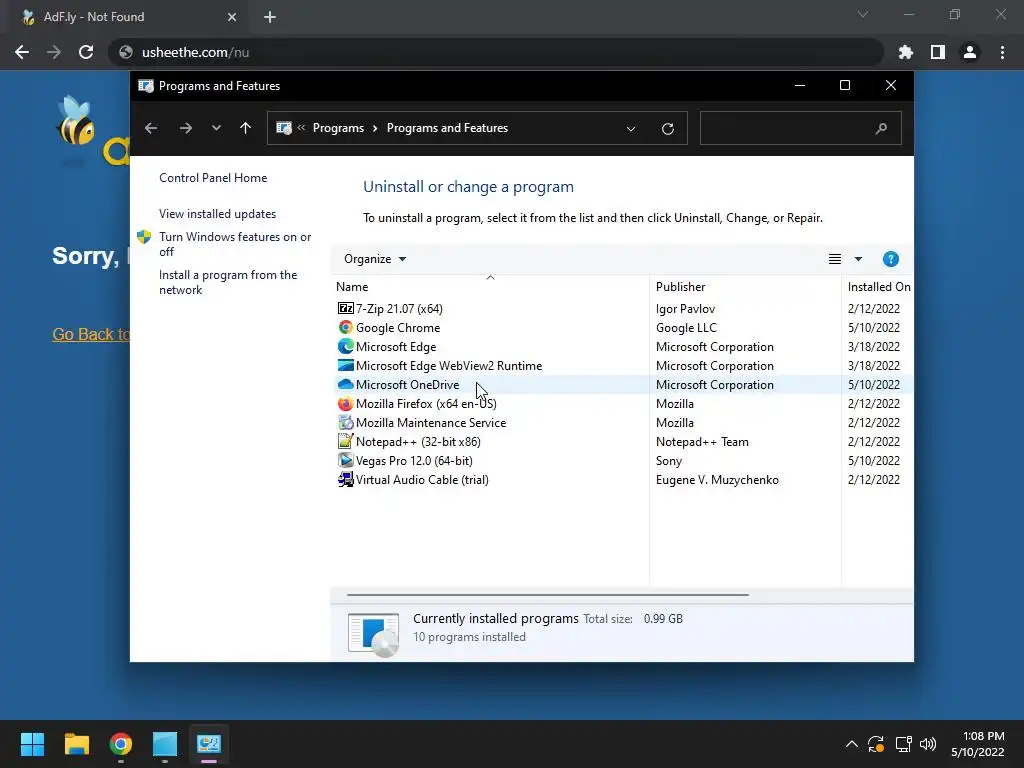Image resolution: width=1024 pixels, height=768 pixels.
Task: Open volume control in system tray
Action: click(928, 744)
